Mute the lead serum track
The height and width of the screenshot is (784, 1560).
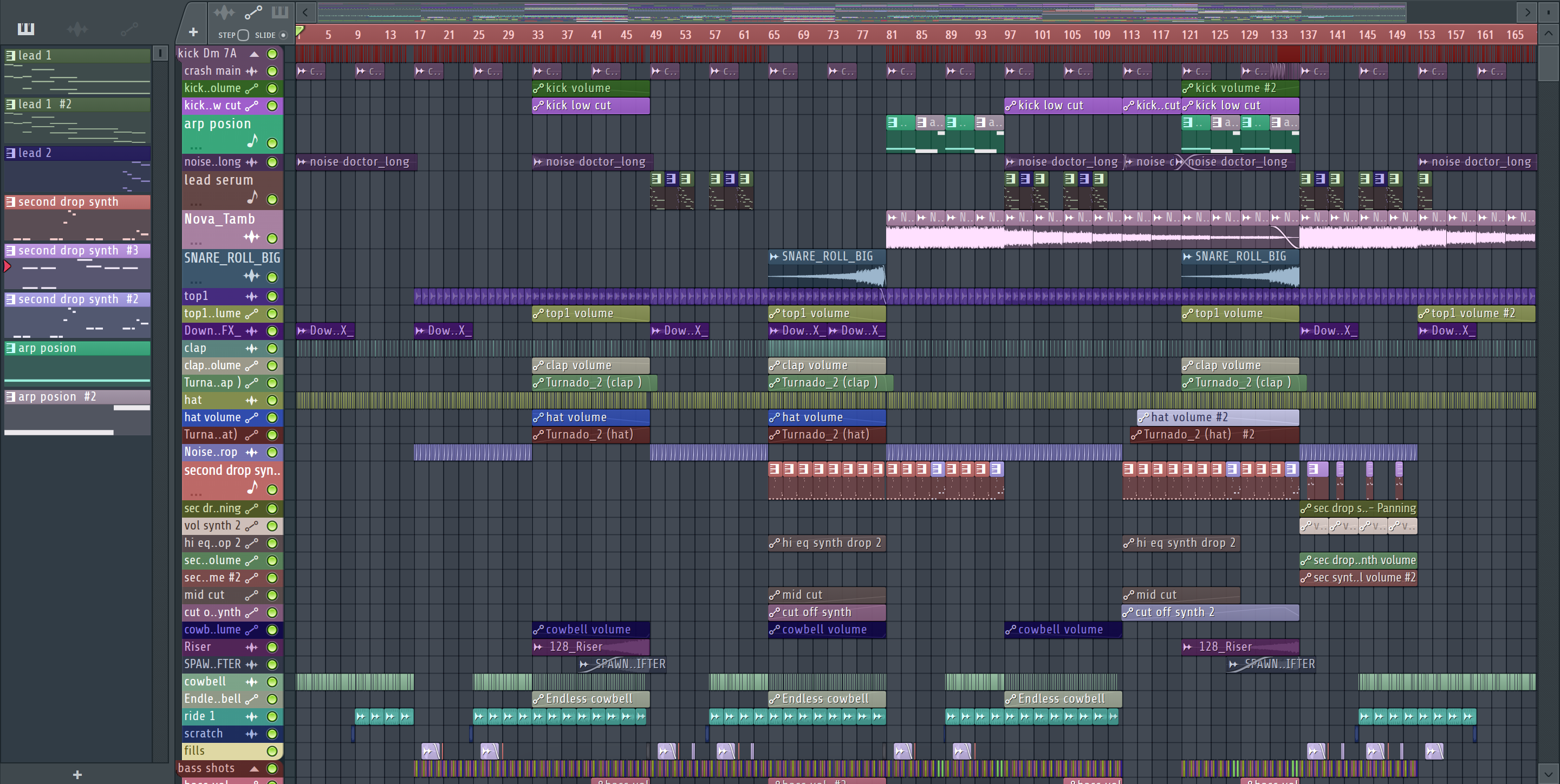tap(272, 199)
